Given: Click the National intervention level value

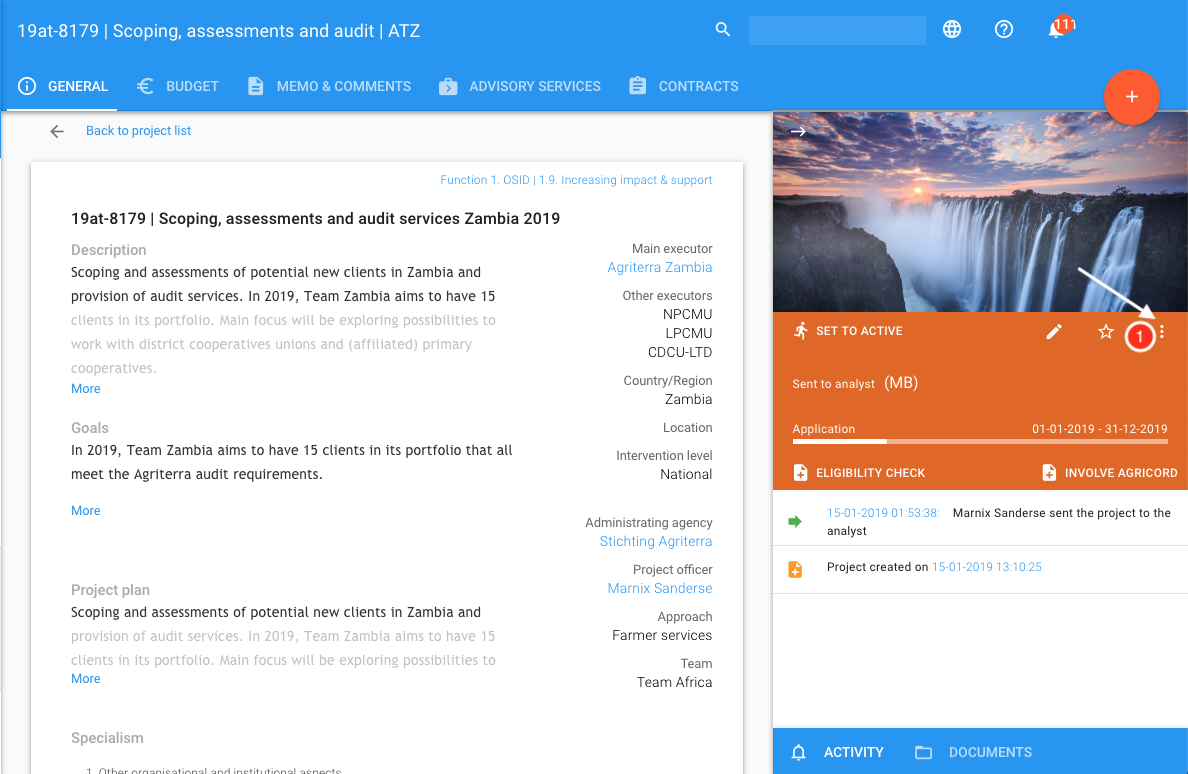Looking at the screenshot, I should (x=686, y=474).
